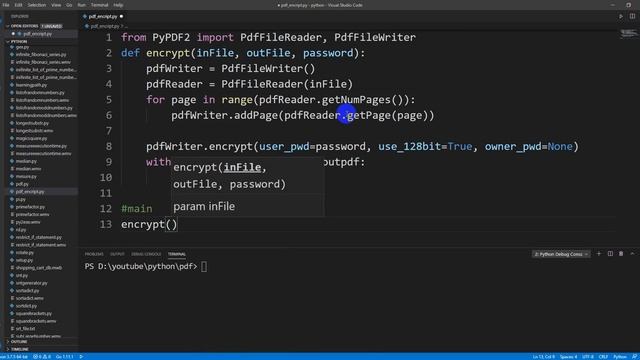Click the PowerShell terminal prompt input
This screenshot has height=360, width=640.
204,267
